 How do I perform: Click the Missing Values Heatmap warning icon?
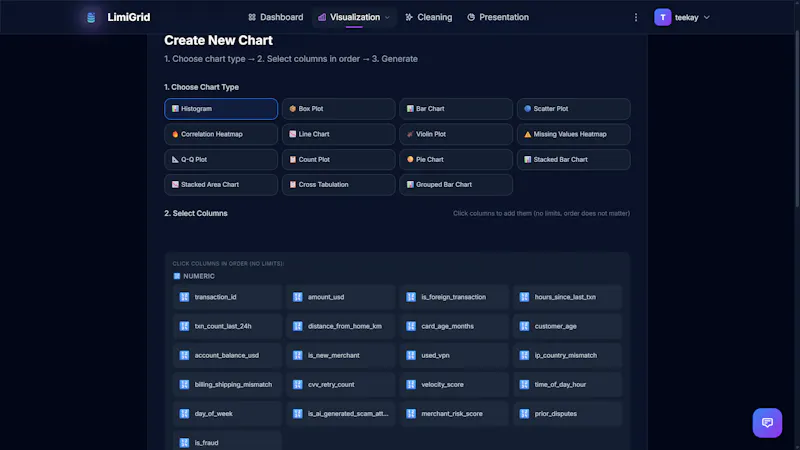(x=528, y=134)
